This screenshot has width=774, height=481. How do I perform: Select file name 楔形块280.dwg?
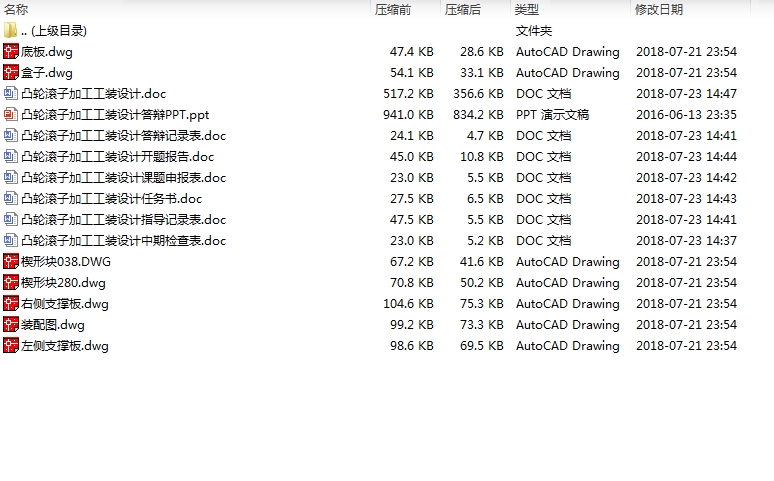tap(63, 282)
